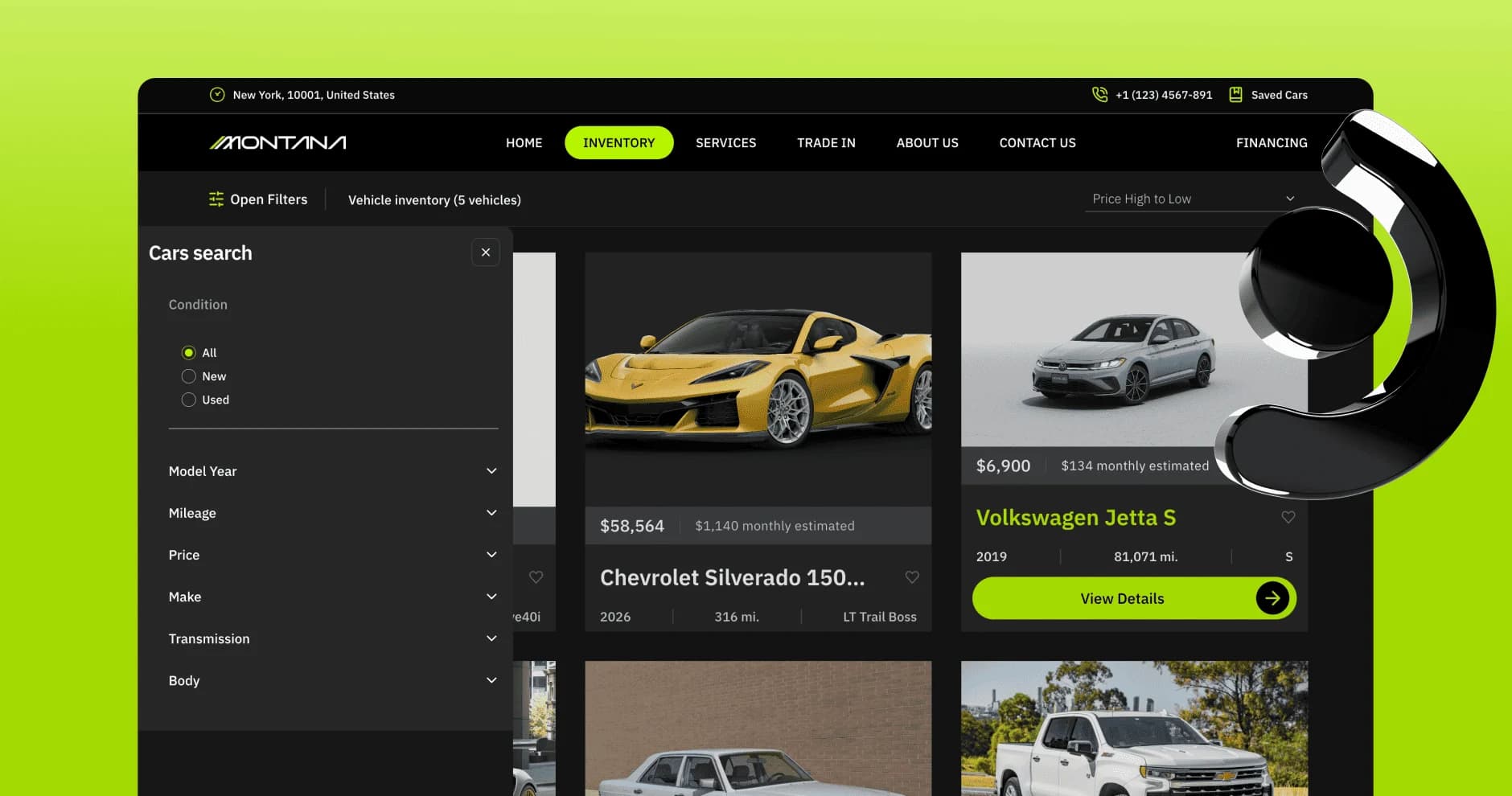
Task: Switch to the Services tab
Action: tap(725, 142)
